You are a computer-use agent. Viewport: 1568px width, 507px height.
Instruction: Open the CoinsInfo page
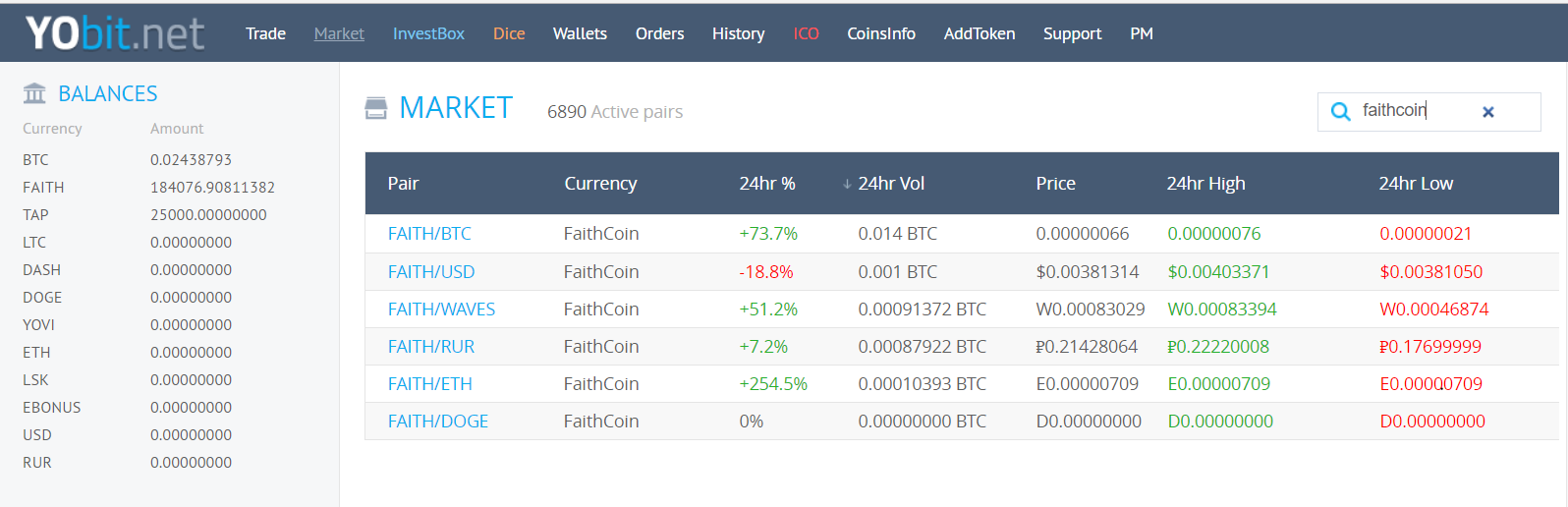(881, 33)
